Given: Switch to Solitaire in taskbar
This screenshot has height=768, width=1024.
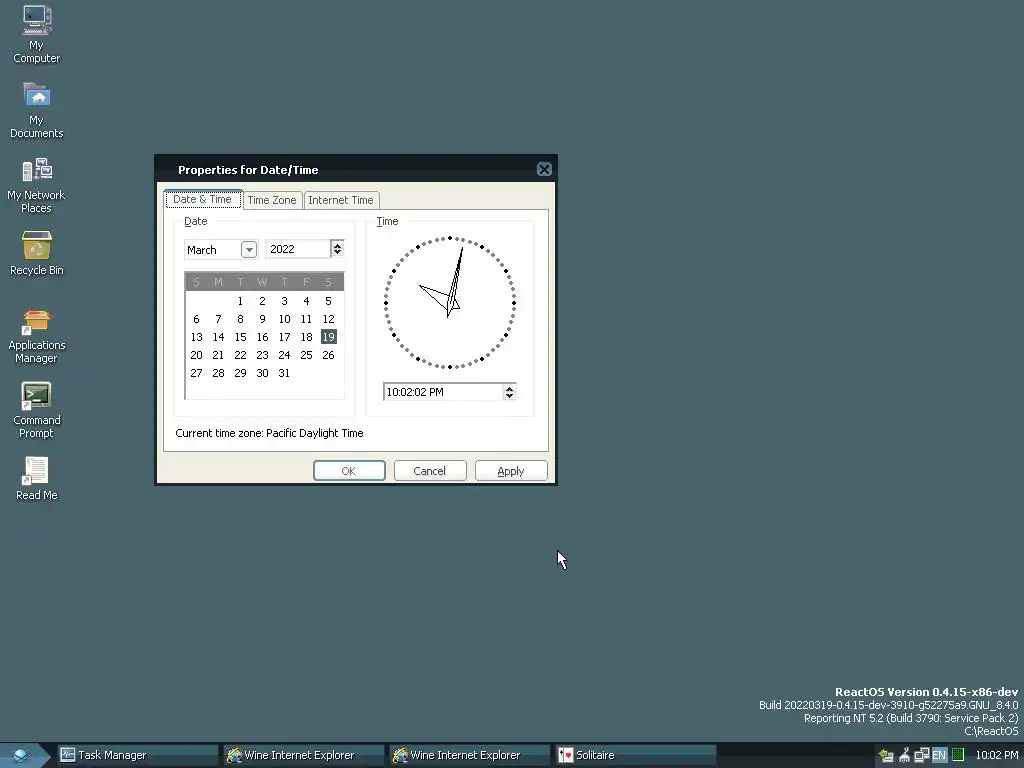Looking at the screenshot, I should [635, 756].
